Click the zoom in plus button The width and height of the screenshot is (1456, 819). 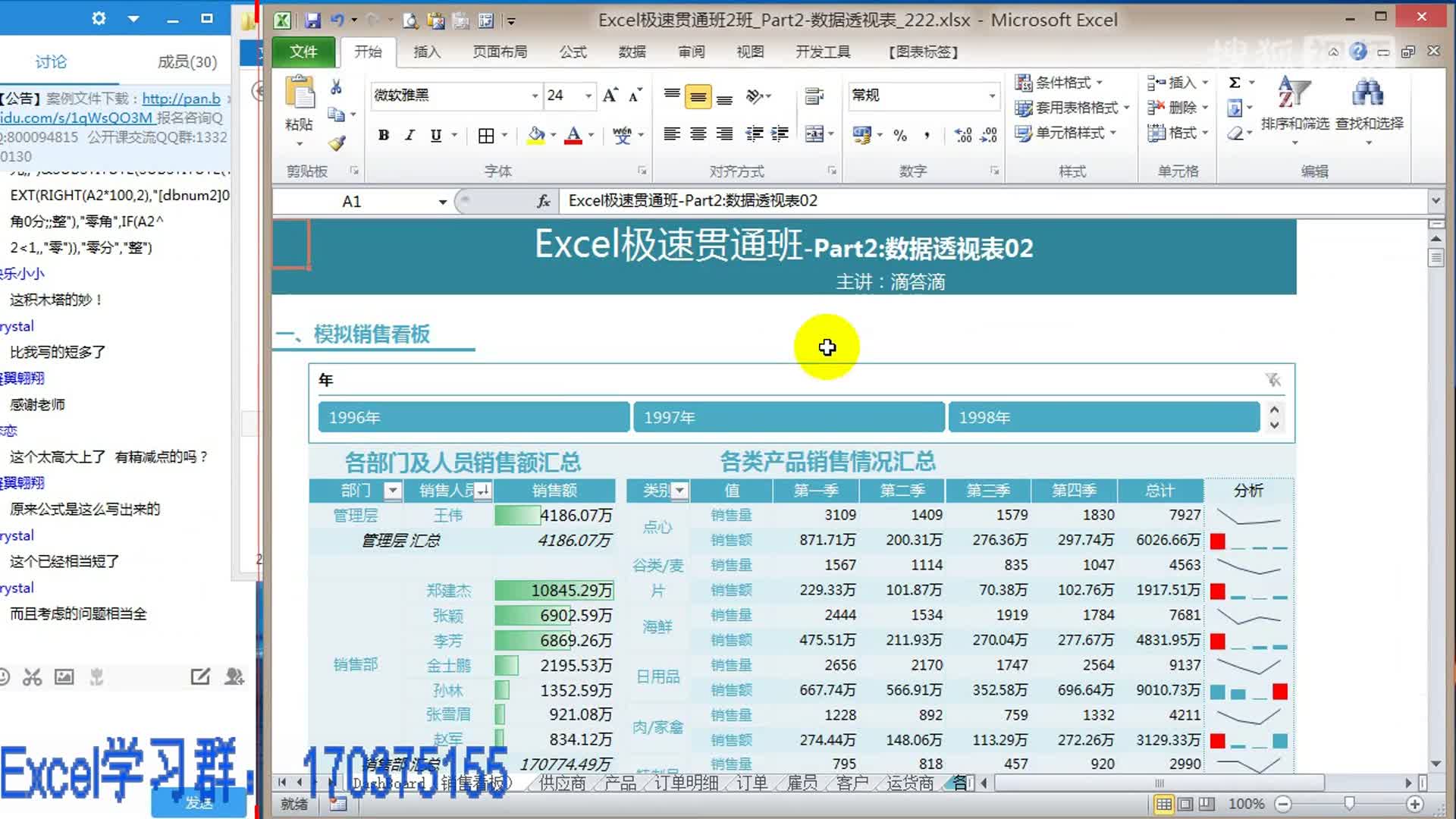tap(1414, 804)
